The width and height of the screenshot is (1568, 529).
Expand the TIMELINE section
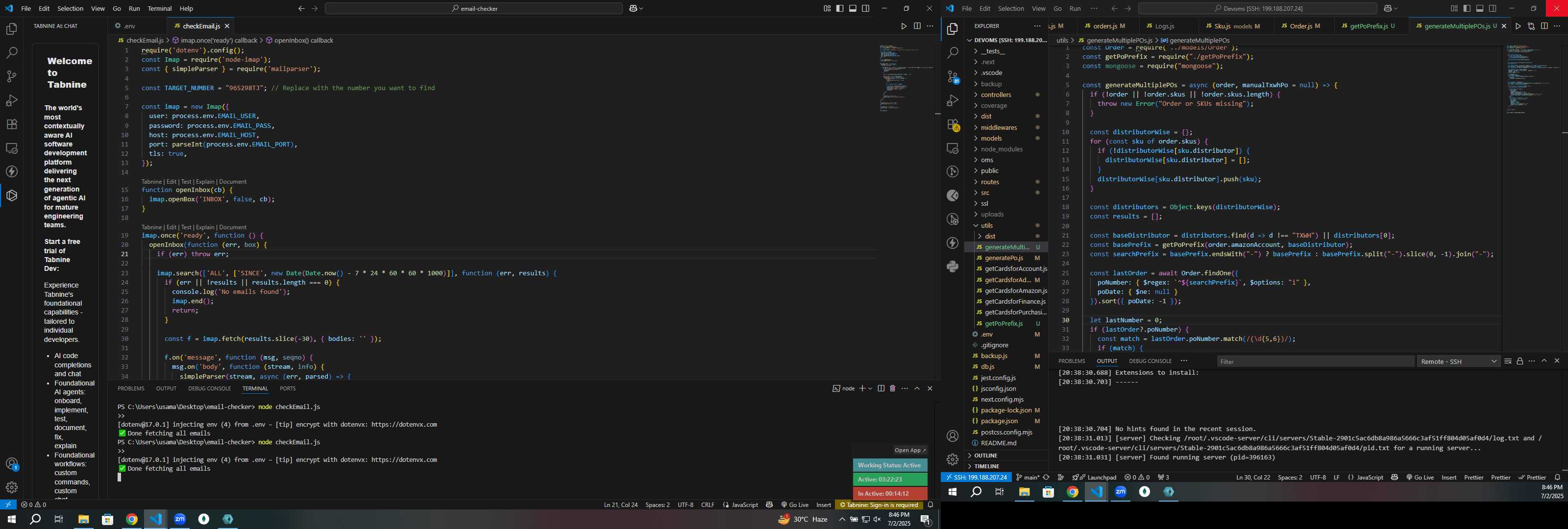coord(1007,466)
